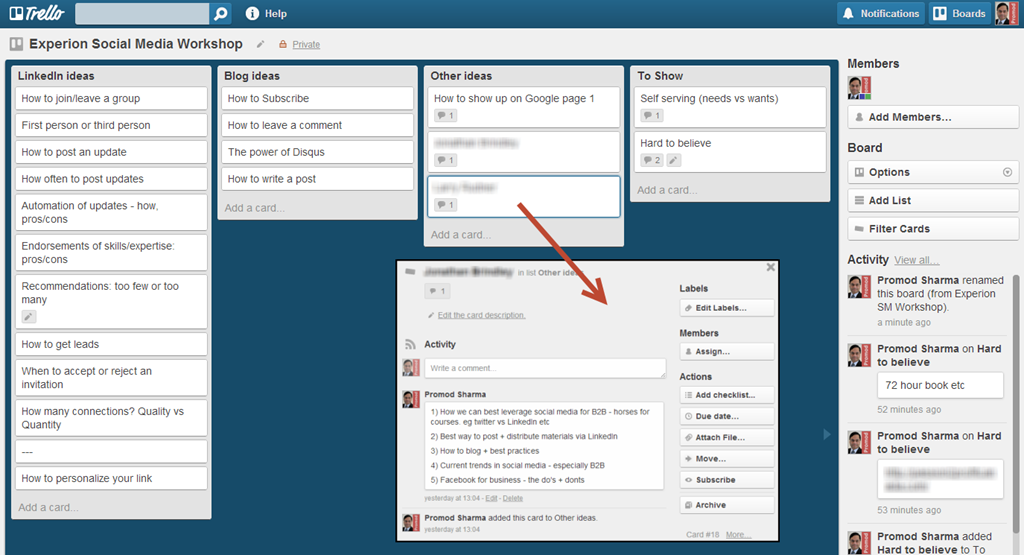The height and width of the screenshot is (555, 1024).
Task: Click the card icon in popup header
Action: [x=410, y=272]
